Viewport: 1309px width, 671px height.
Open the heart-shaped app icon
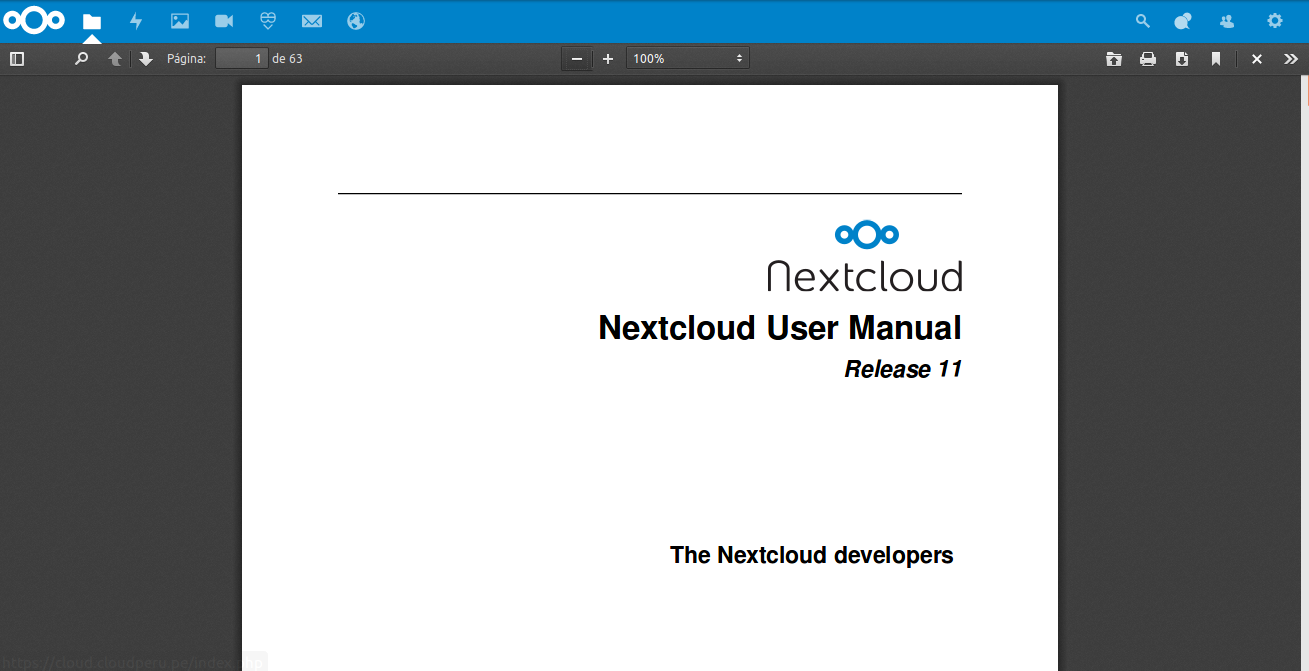pos(268,21)
